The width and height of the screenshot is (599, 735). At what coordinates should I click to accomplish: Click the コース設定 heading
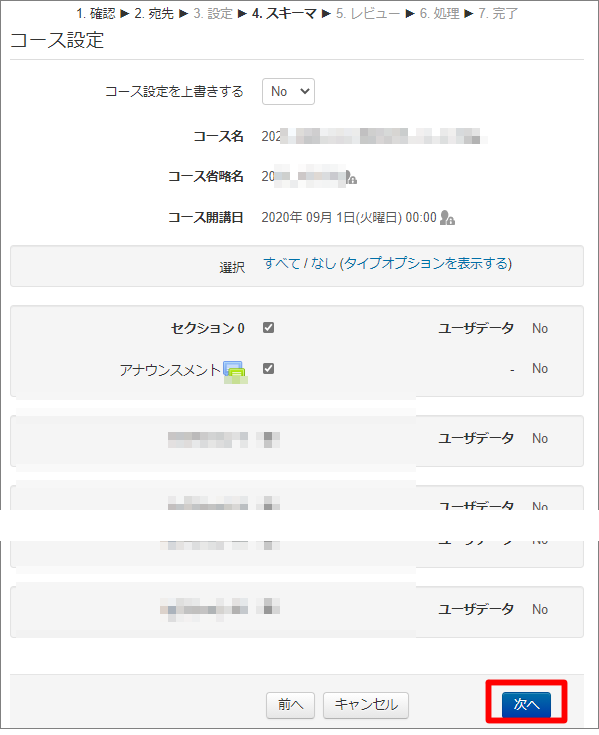[x=57, y=40]
